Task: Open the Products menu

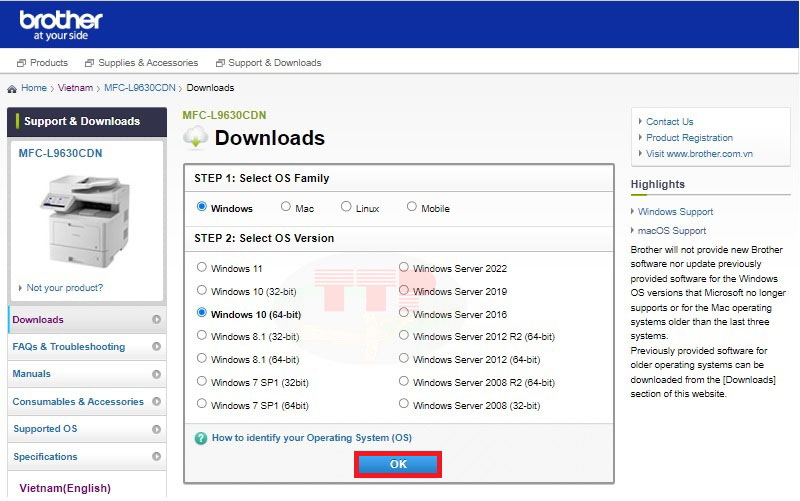Action: (42, 63)
